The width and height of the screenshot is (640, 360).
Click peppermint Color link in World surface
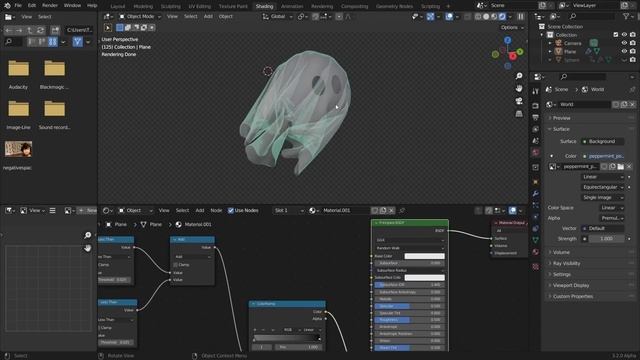(x=603, y=156)
